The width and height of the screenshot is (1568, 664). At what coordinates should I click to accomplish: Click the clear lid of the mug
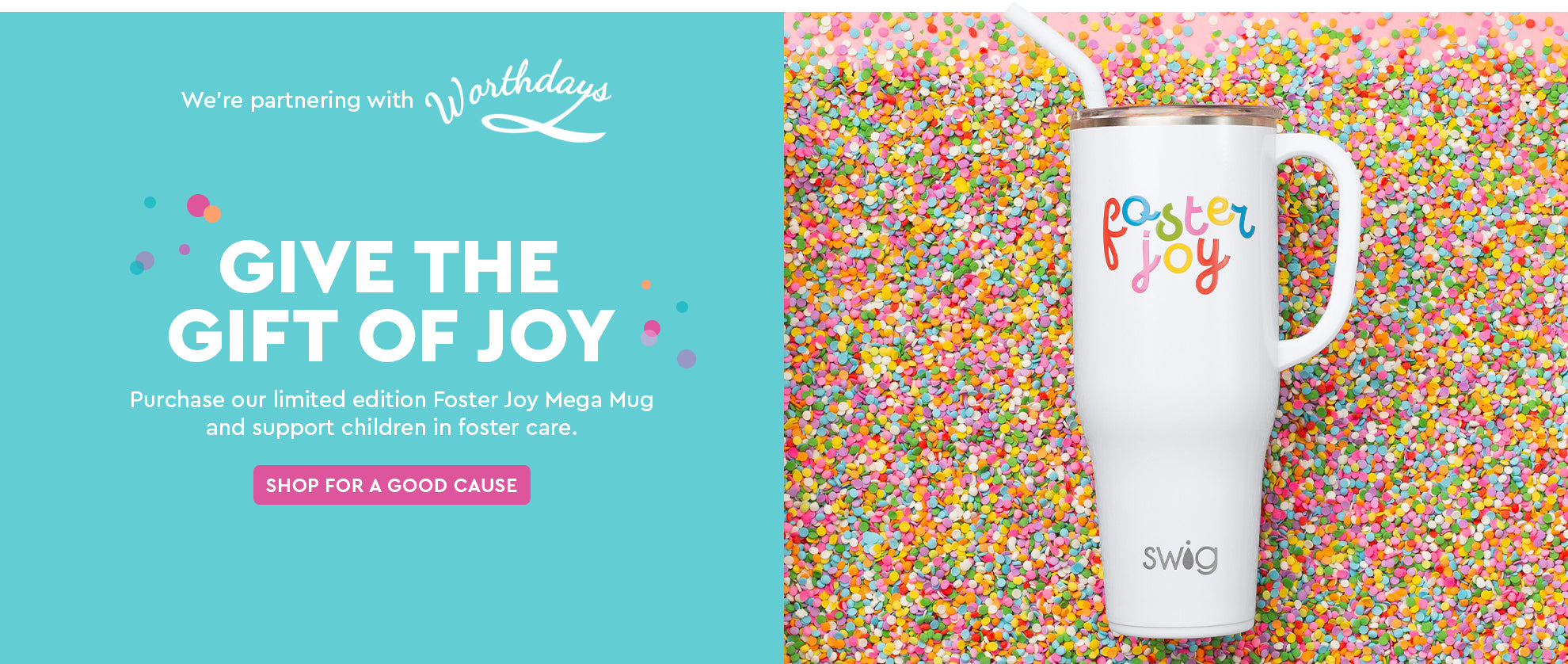[1175, 116]
